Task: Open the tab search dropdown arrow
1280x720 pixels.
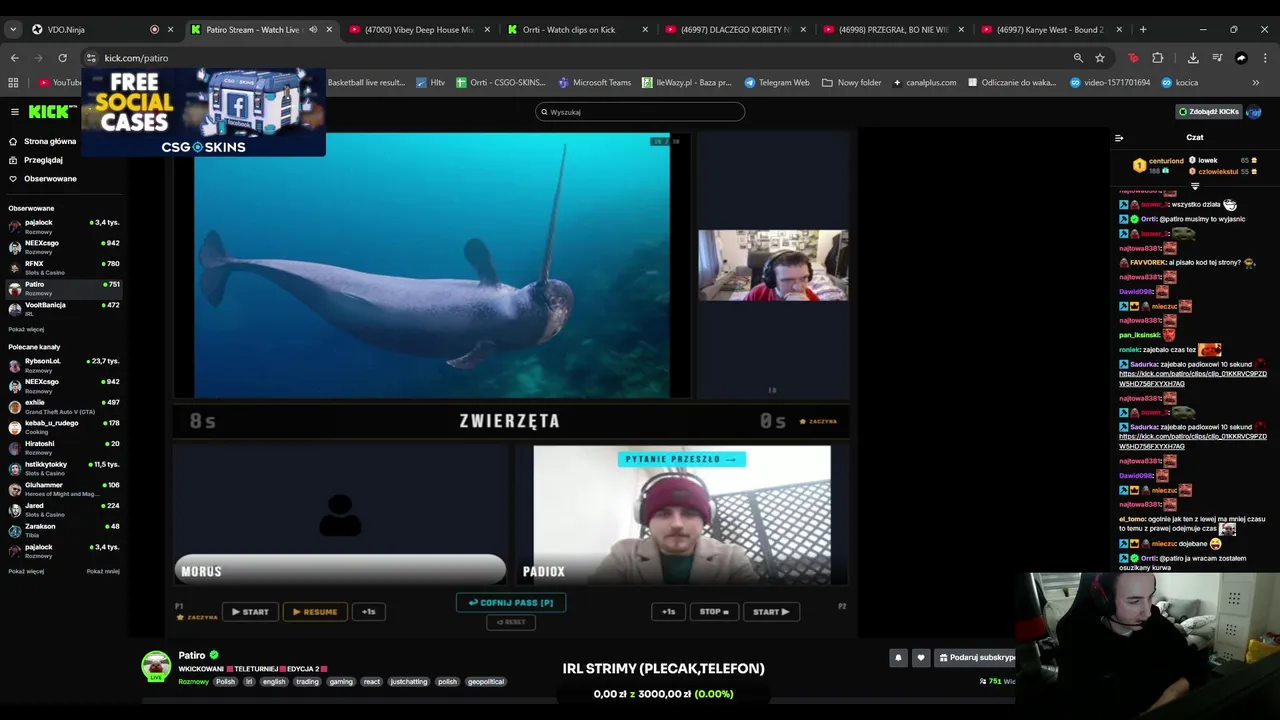Action: click(x=13, y=29)
